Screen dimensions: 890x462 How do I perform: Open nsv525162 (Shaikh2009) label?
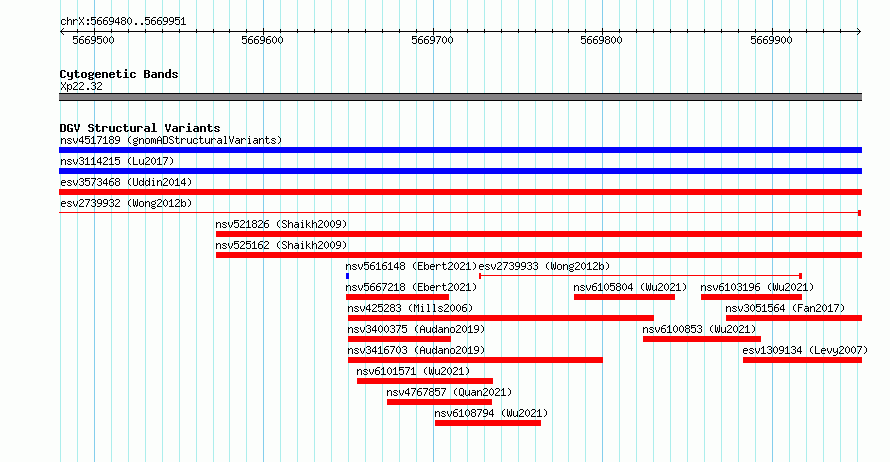pos(281,245)
